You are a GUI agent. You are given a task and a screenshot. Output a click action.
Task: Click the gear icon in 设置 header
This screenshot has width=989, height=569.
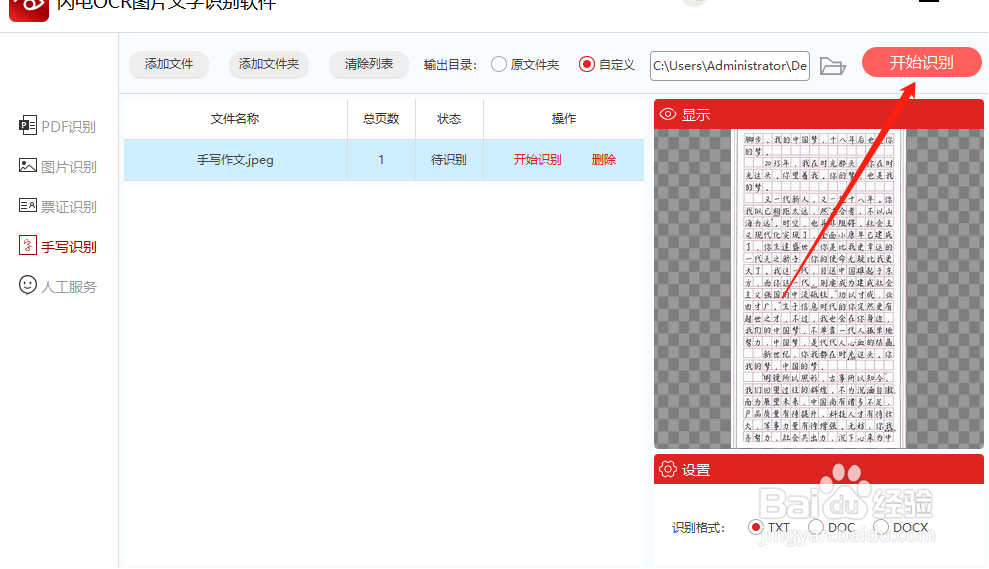click(668, 469)
